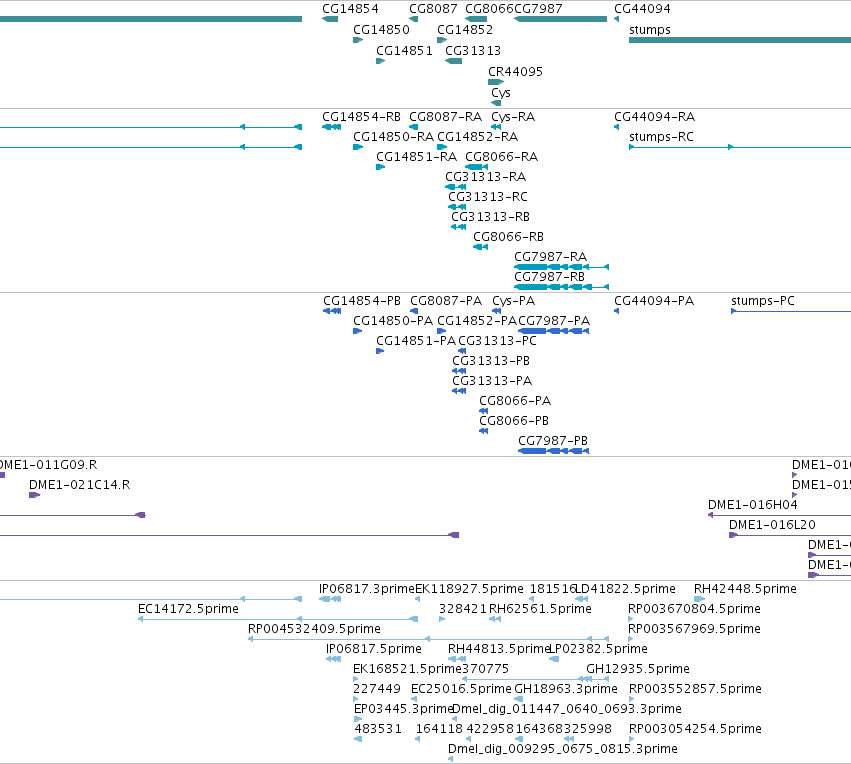Select protein CG31313-PC
This screenshot has width=851, height=764.
(x=497, y=341)
